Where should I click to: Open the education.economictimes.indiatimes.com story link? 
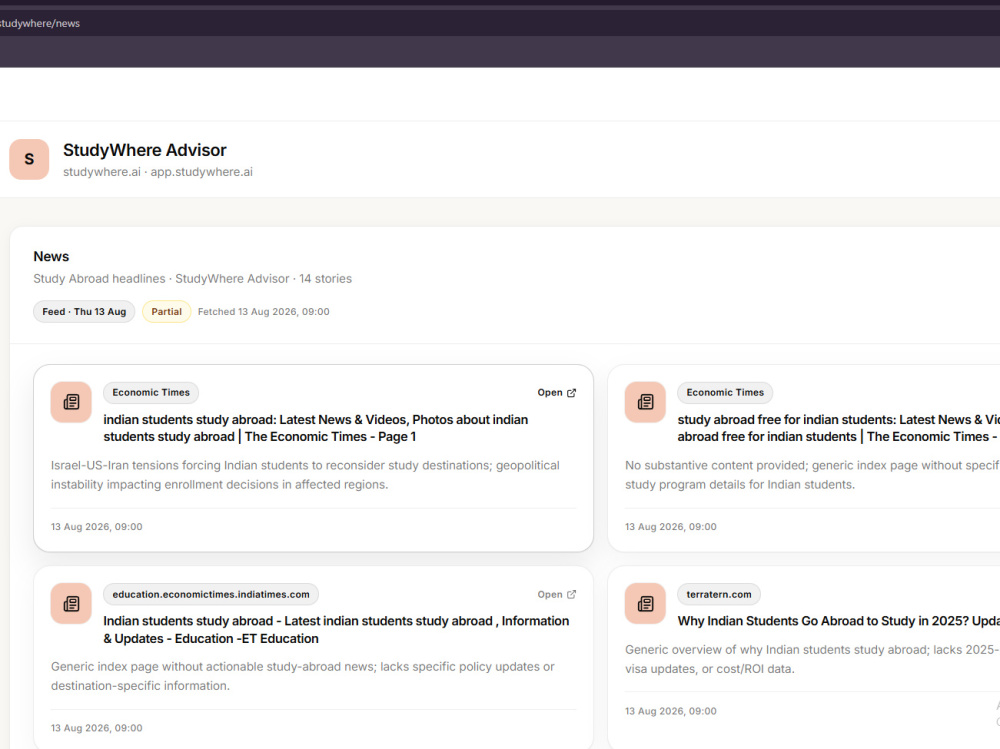[x=557, y=594]
